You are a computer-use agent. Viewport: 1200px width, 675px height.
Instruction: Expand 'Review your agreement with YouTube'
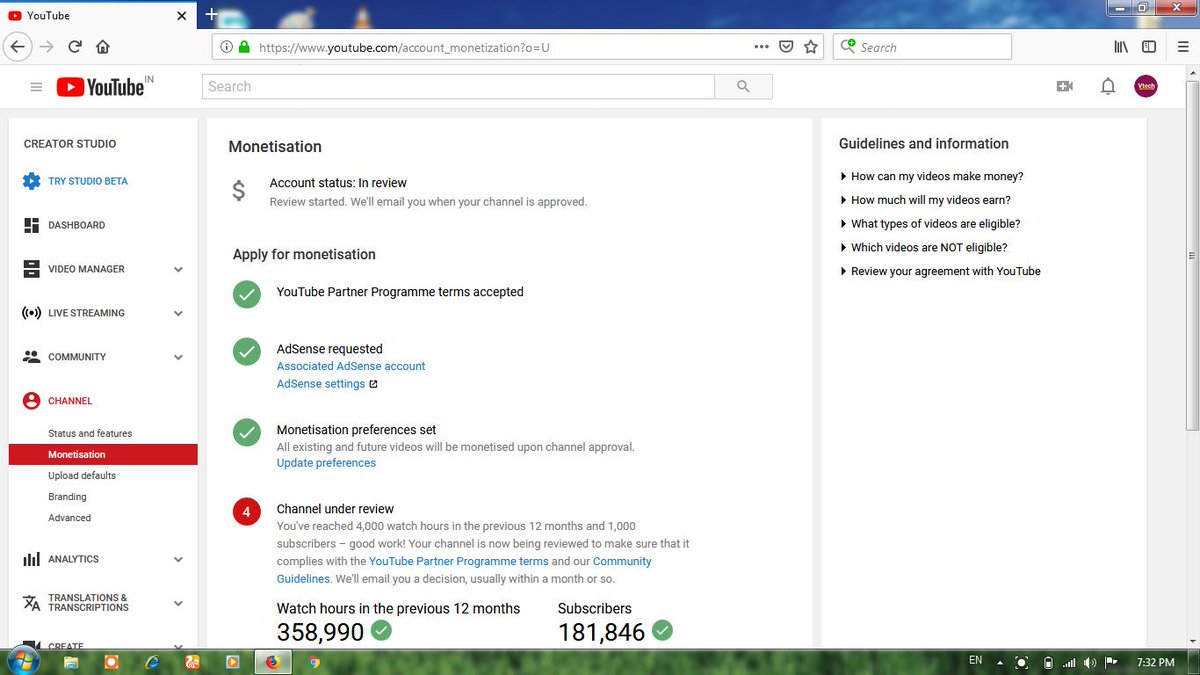click(940, 271)
